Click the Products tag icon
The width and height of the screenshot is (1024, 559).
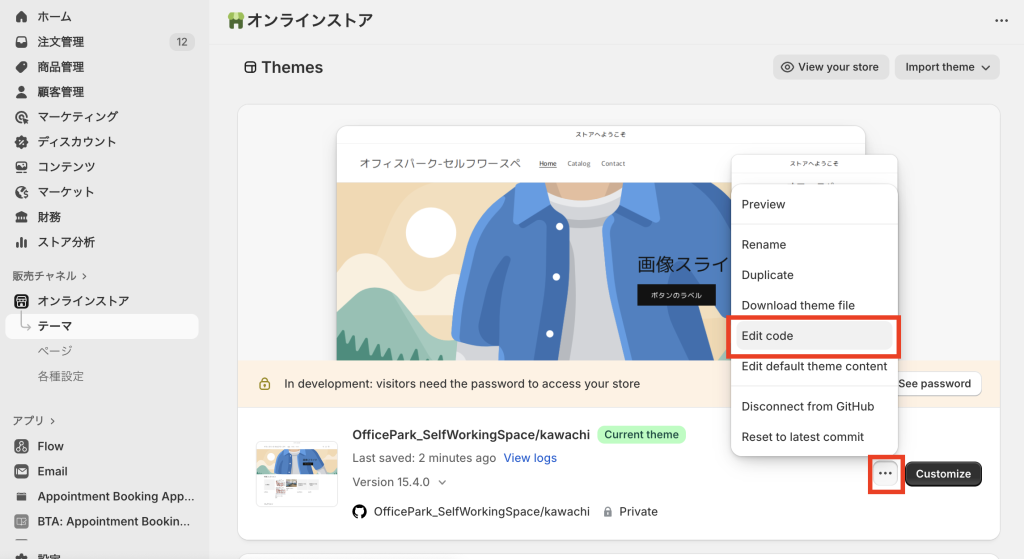pos(21,67)
